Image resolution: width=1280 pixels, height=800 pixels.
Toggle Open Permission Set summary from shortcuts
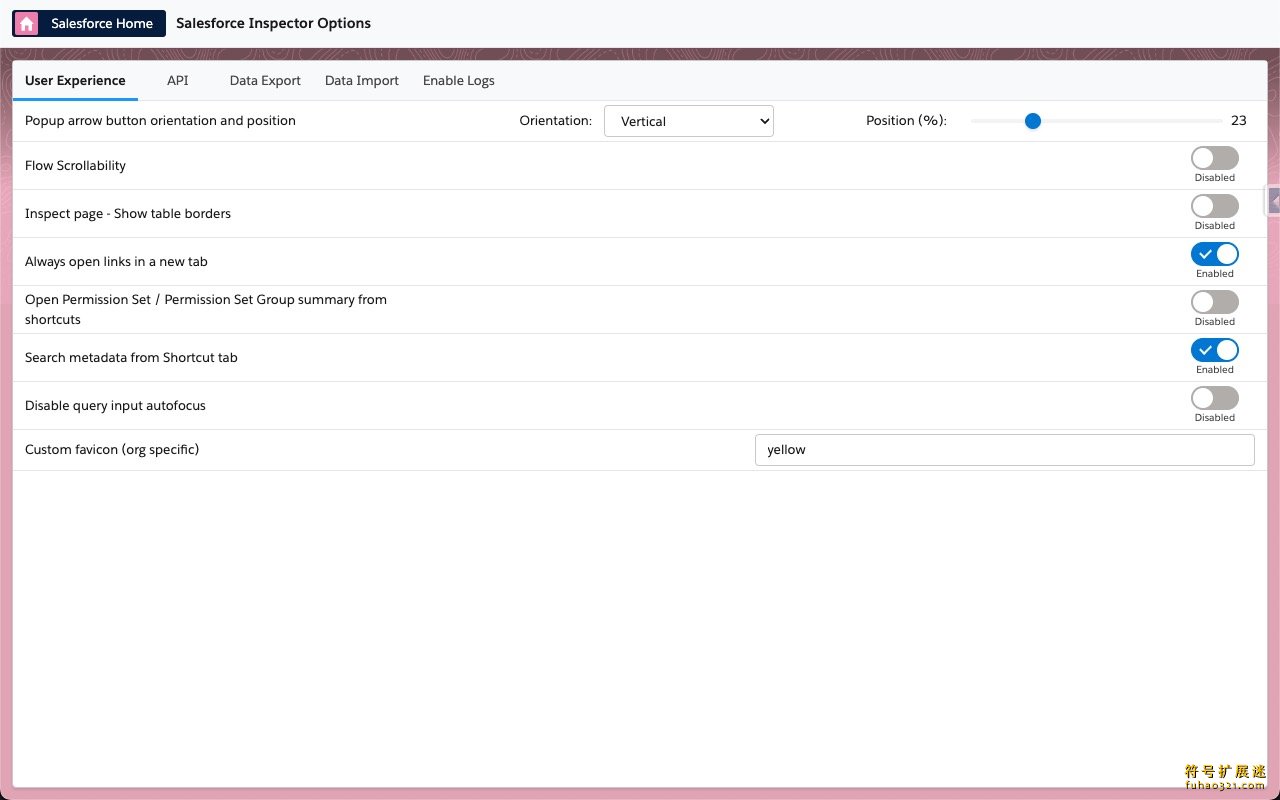tap(1215, 302)
